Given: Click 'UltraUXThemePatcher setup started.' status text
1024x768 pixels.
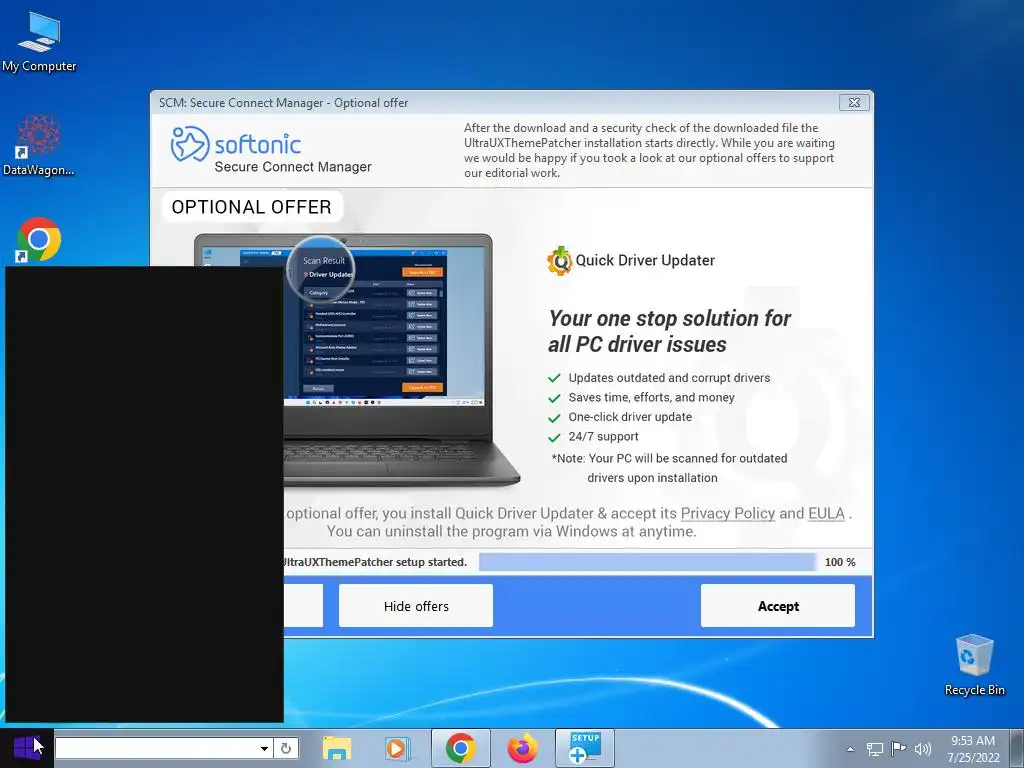Looking at the screenshot, I should tap(376, 562).
